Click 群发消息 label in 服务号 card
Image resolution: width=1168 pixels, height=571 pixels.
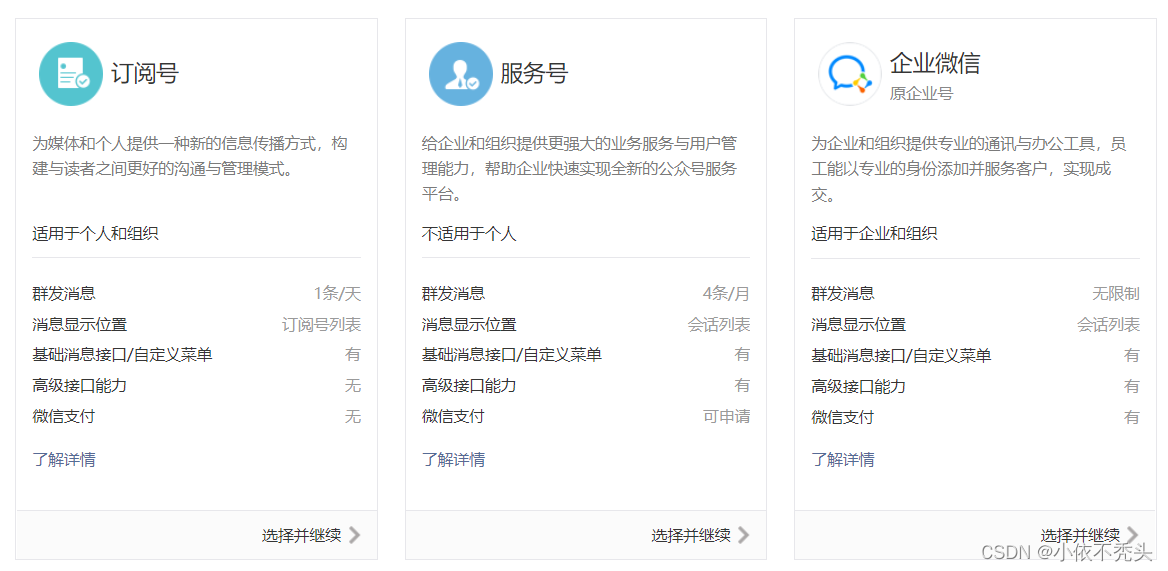pyautogui.click(x=454, y=293)
